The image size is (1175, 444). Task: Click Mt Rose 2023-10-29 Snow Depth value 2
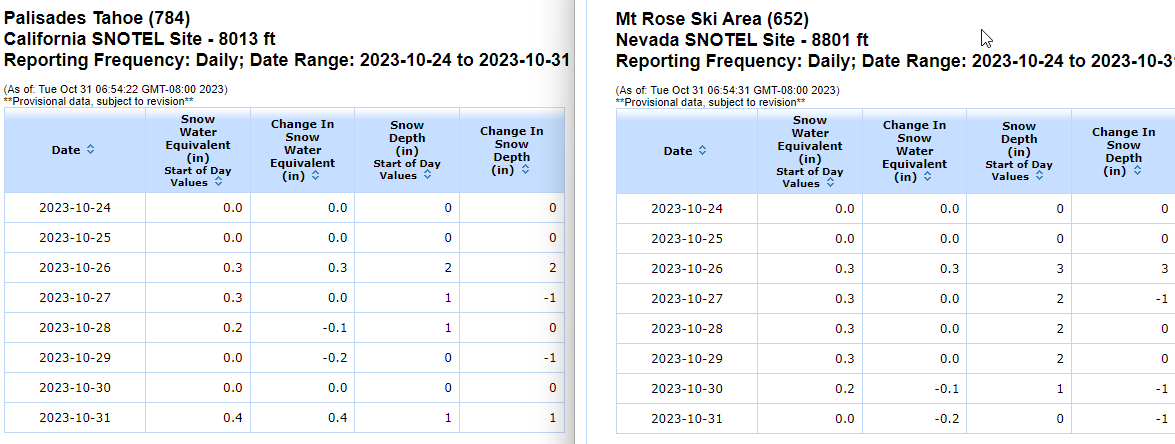point(1060,358)
